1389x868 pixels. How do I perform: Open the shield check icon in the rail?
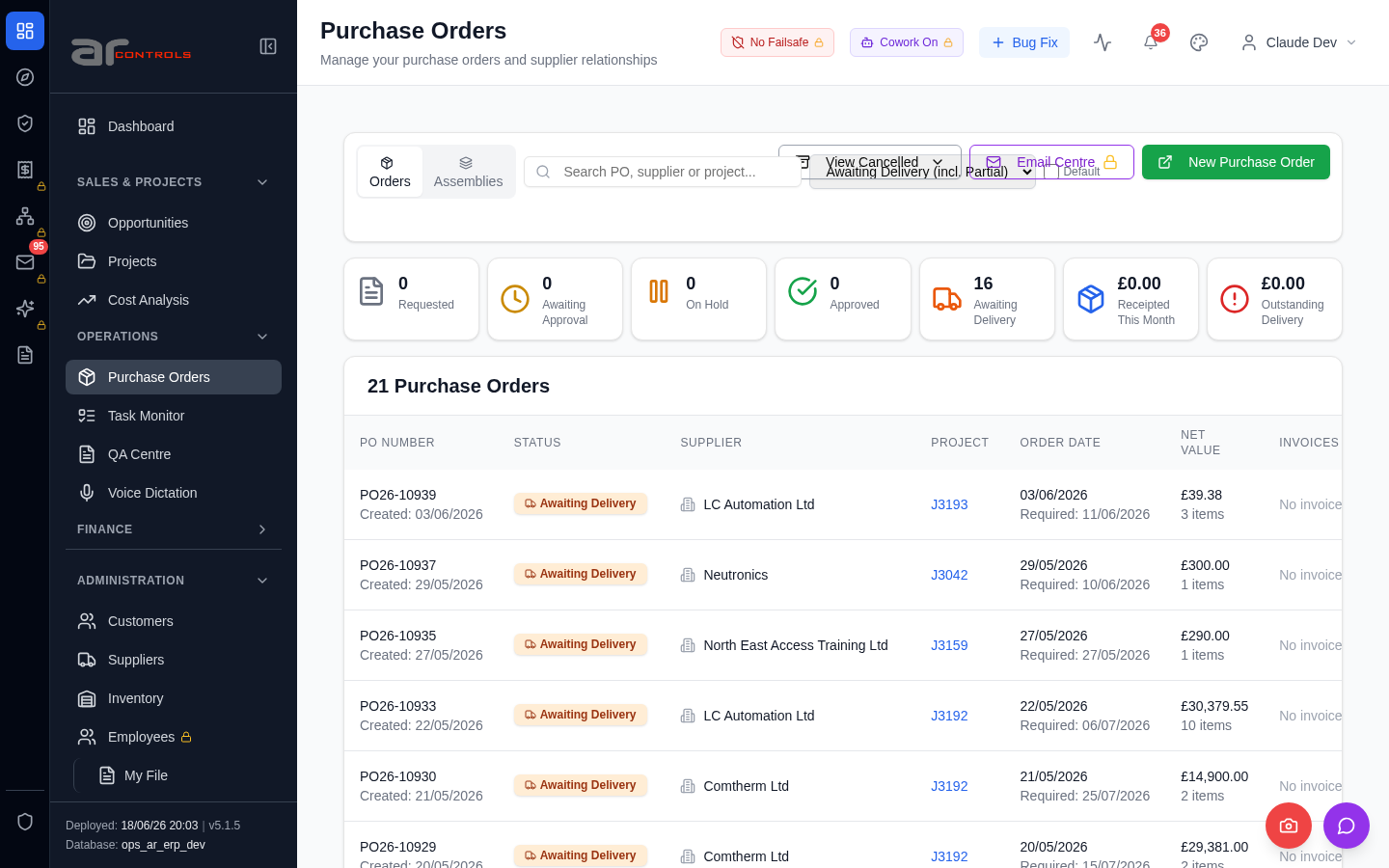pyautogui.click(x=25, y=123)
